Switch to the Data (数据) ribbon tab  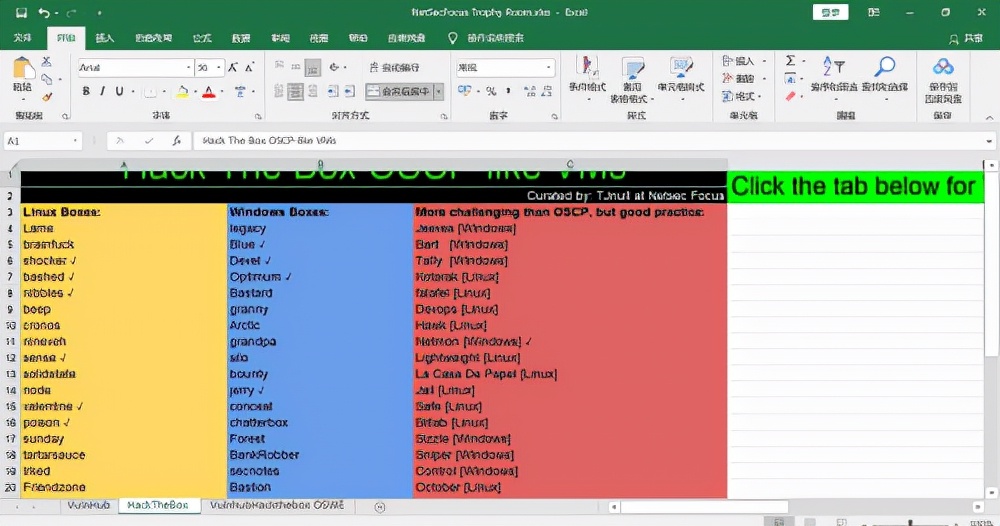coord(241,38)
